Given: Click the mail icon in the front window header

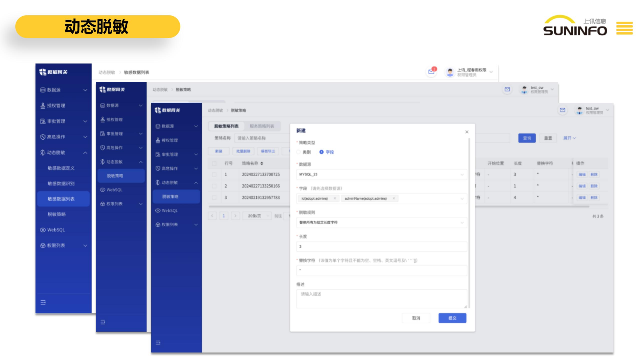Looking at the screenshot, I should (x=562, y=110).
